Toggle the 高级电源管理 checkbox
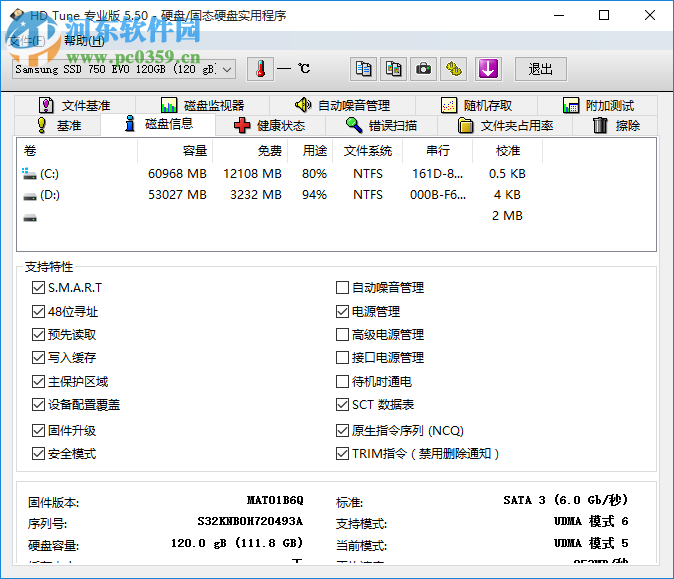Screen dimensions: 674x579 pos(342,334)
